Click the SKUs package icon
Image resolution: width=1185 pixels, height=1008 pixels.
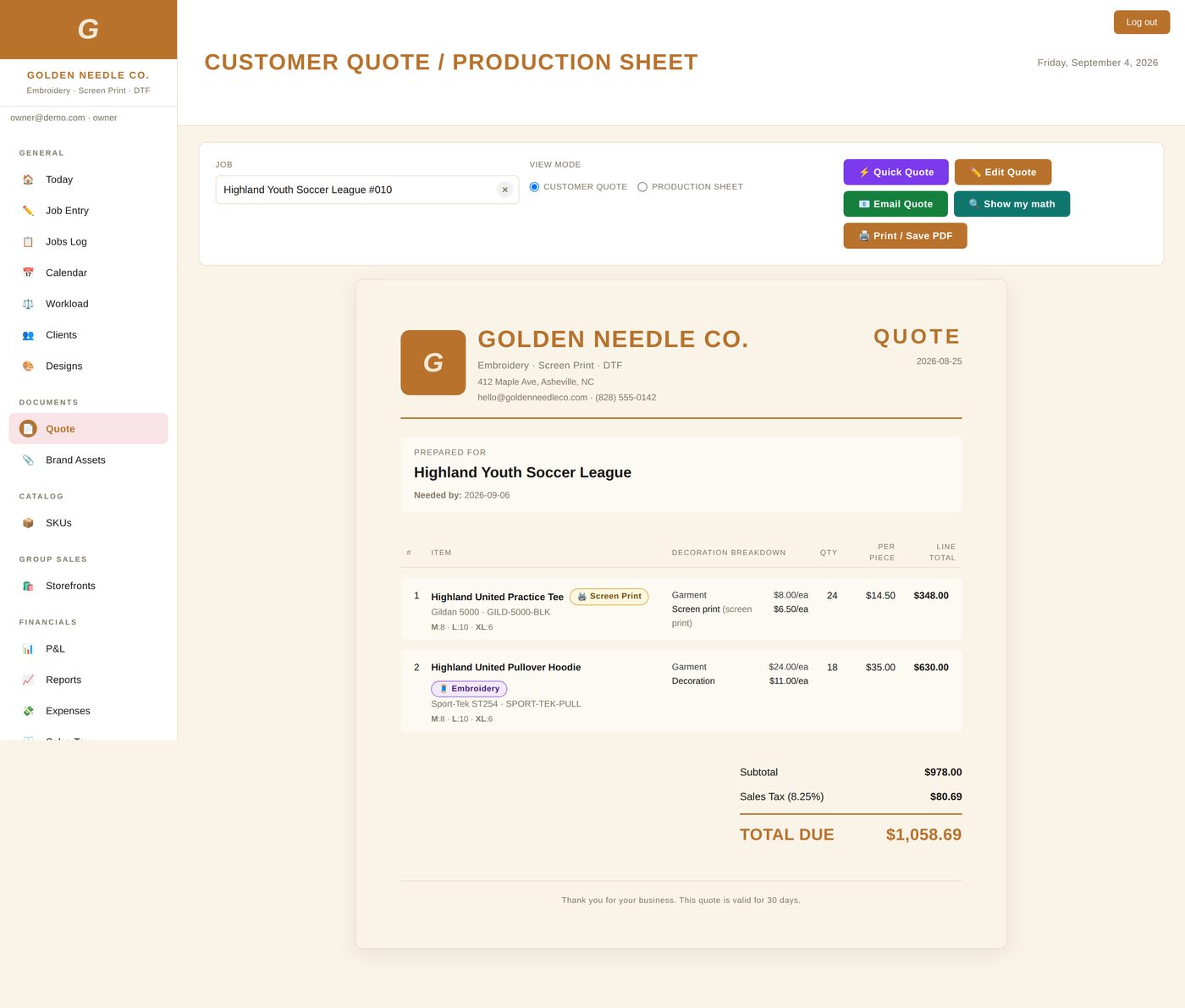[28, 523]
